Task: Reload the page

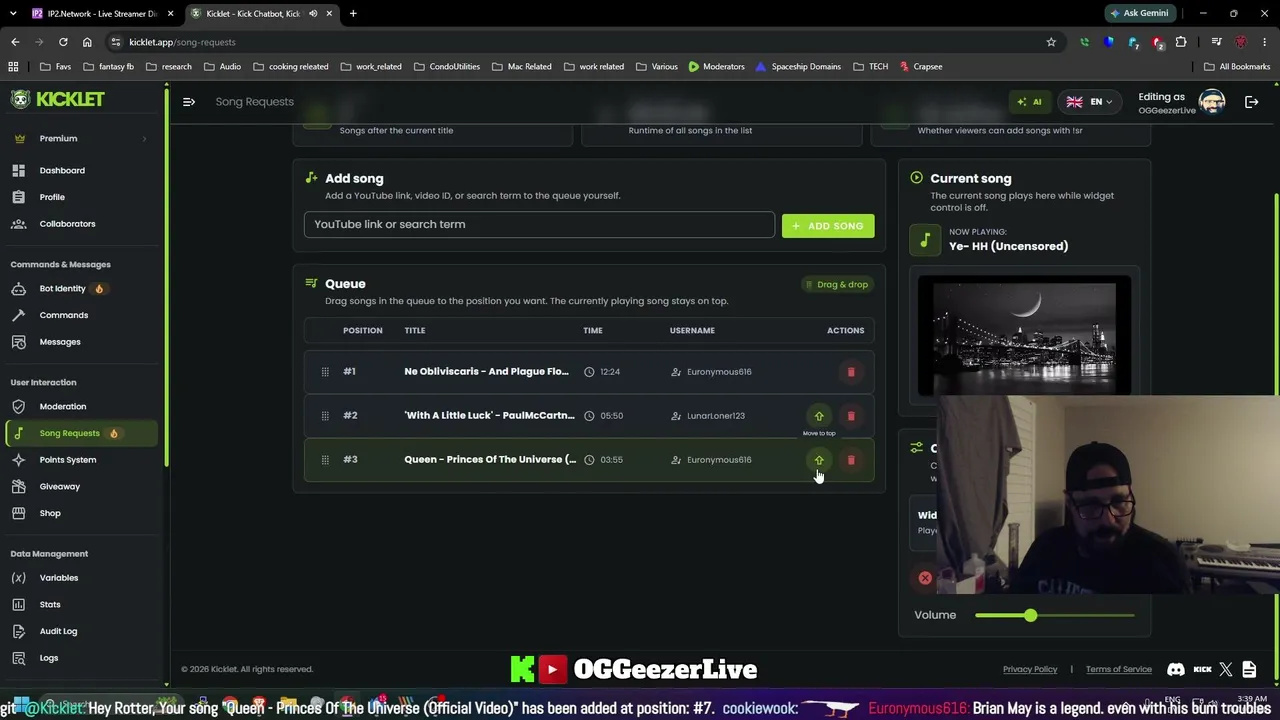Action: 63,42
